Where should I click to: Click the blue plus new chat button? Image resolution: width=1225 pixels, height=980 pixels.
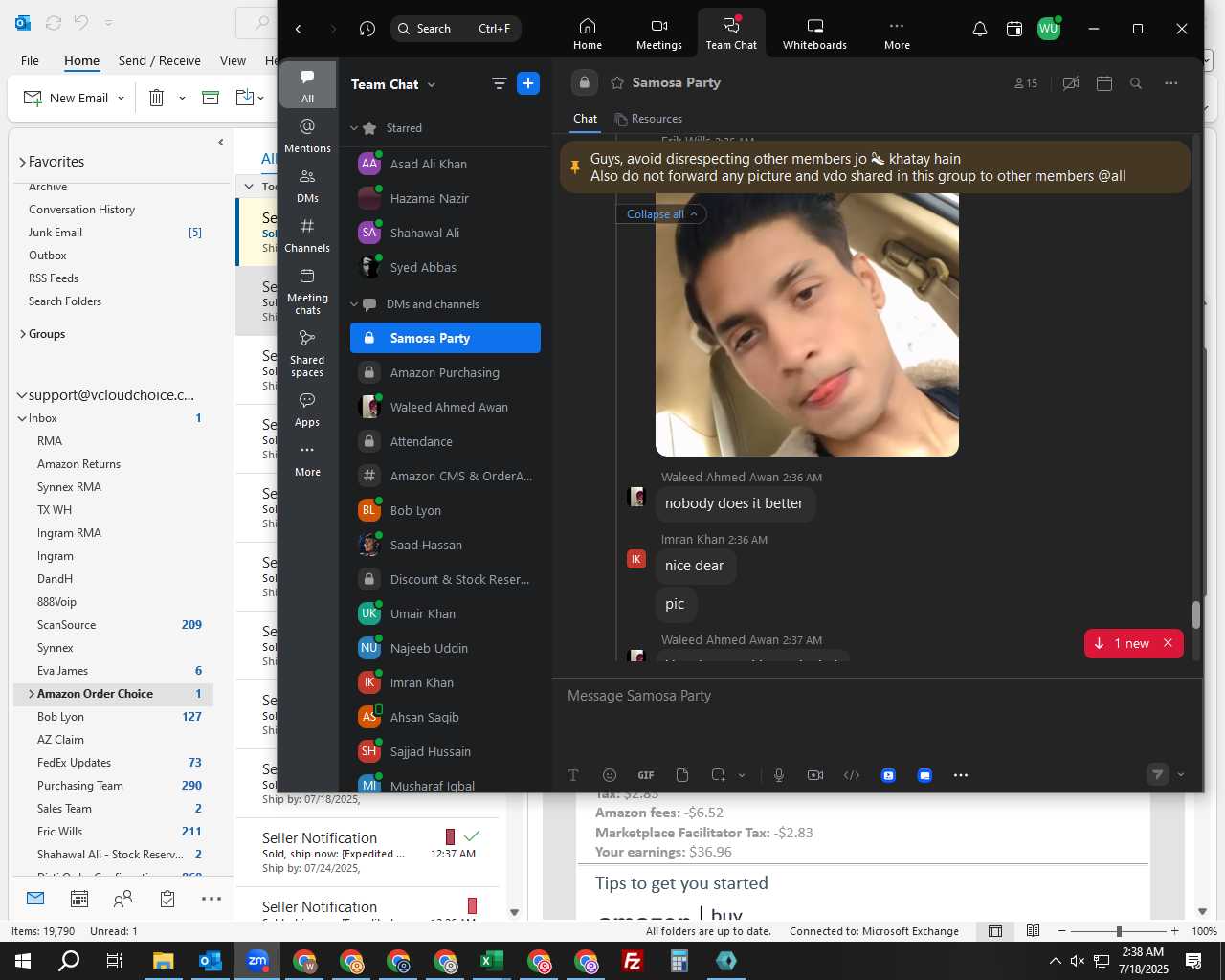[528, 83]
